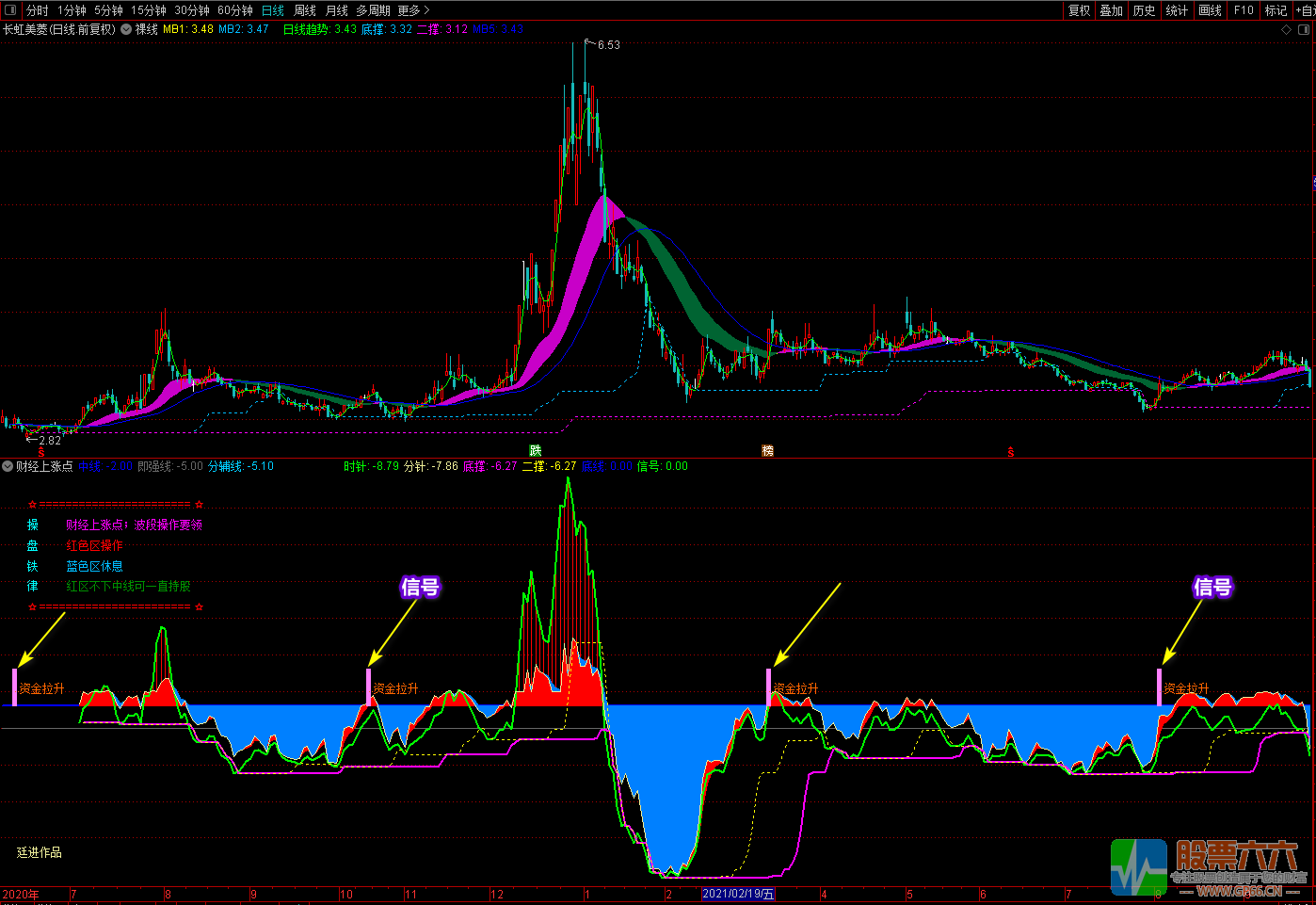Click the 复权 button
Screen dimensions: 1316x905
[1079, 10]
